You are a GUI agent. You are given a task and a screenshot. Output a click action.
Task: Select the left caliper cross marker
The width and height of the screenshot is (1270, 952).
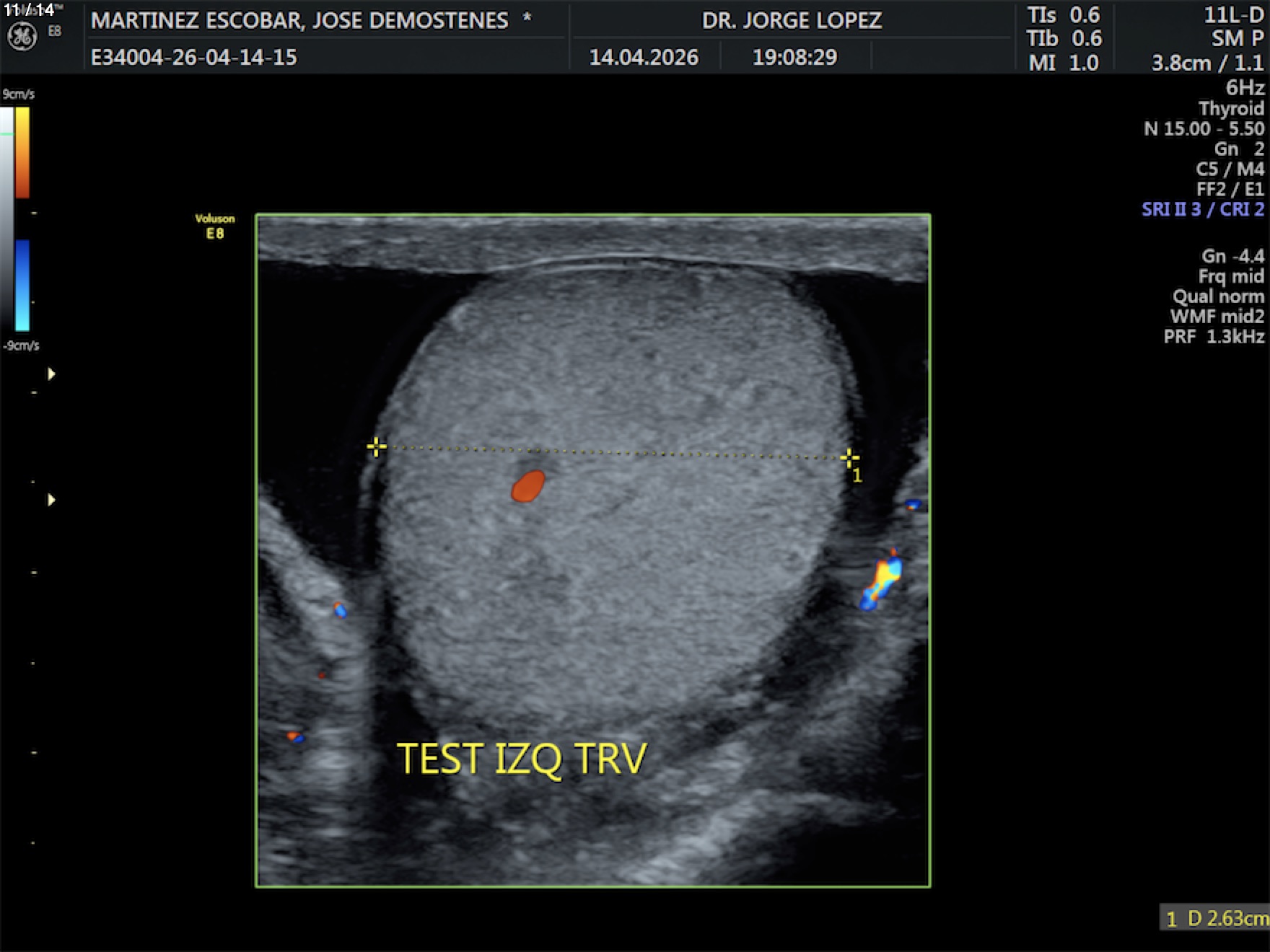[376, 447]
